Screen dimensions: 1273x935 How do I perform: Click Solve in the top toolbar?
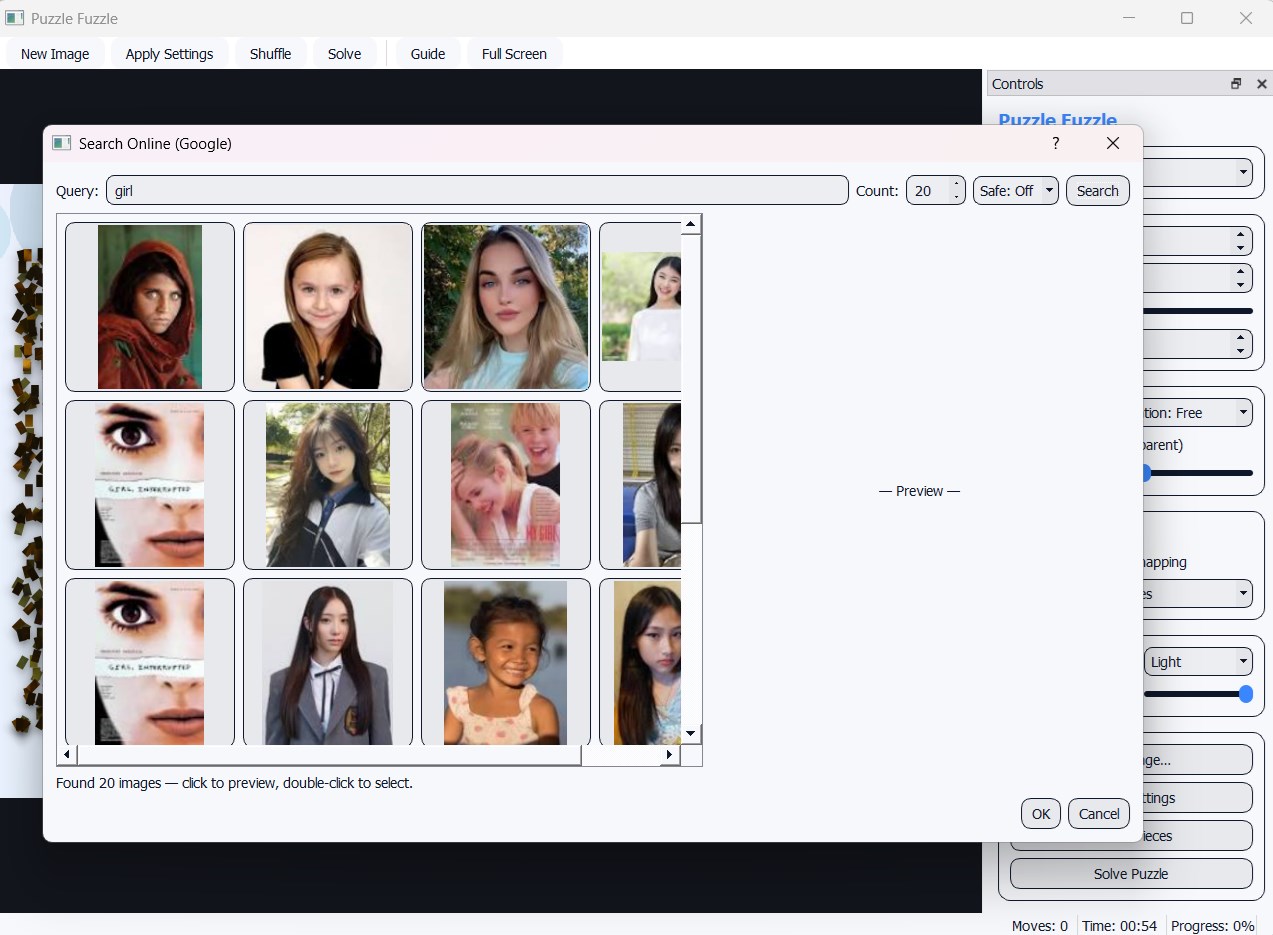(344, 54)
